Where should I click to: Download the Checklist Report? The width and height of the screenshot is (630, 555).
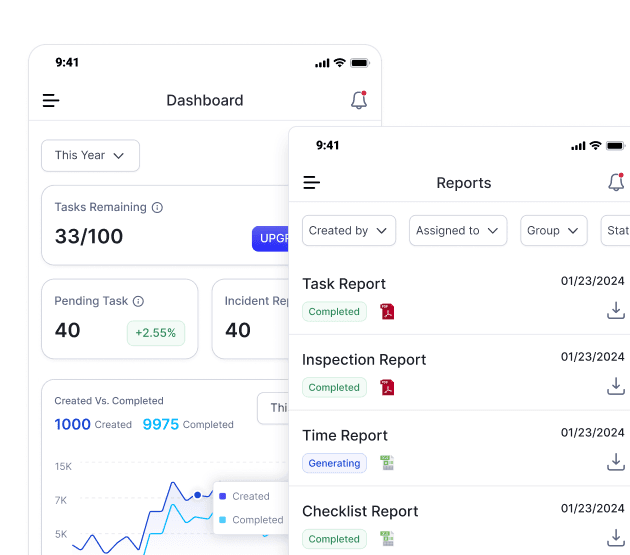(616, 538)
